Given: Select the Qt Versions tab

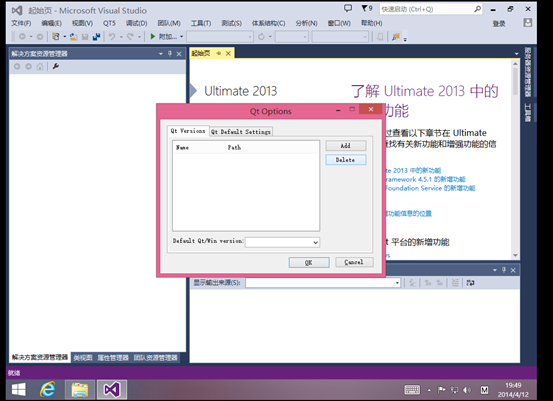Looking at the screenshot, I should pyautogui.click(x=188, y=131).
